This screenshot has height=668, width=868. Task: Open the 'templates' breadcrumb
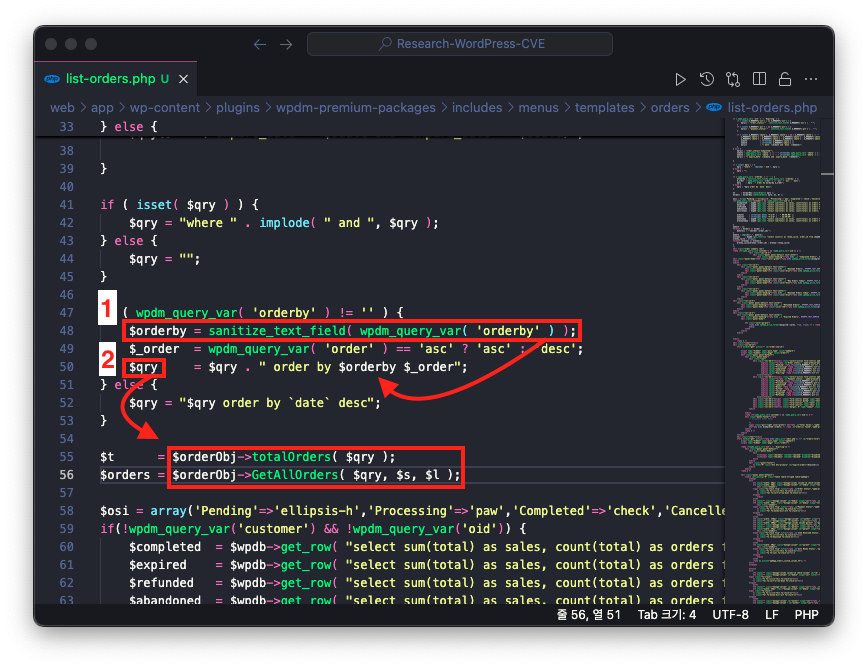coord(604,107)
